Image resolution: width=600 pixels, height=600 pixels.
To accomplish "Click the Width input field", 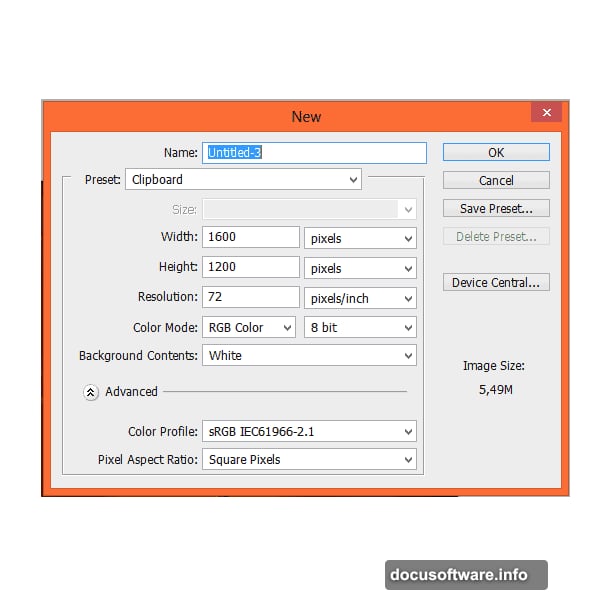I will 251,237.
